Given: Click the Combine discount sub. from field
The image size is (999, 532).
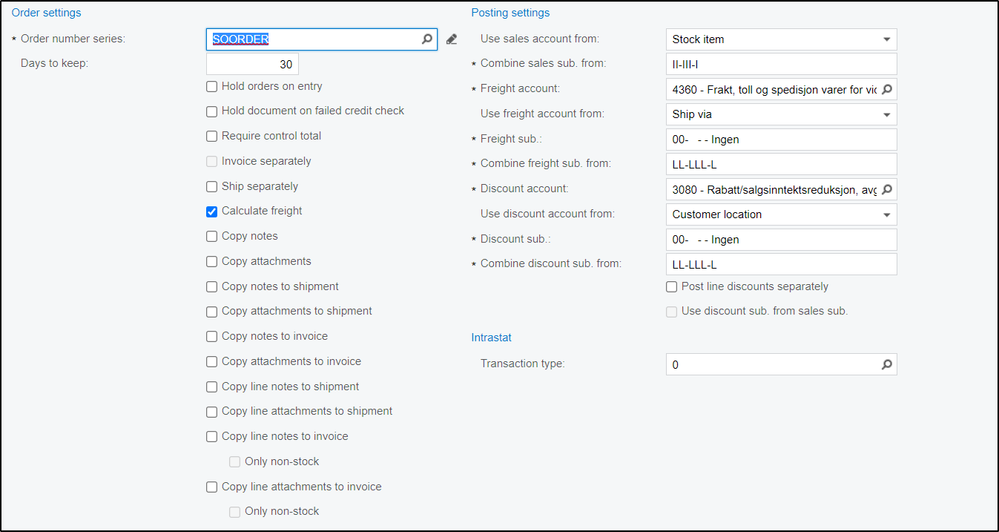Looking at the screenshot, I should coord(781,265).
